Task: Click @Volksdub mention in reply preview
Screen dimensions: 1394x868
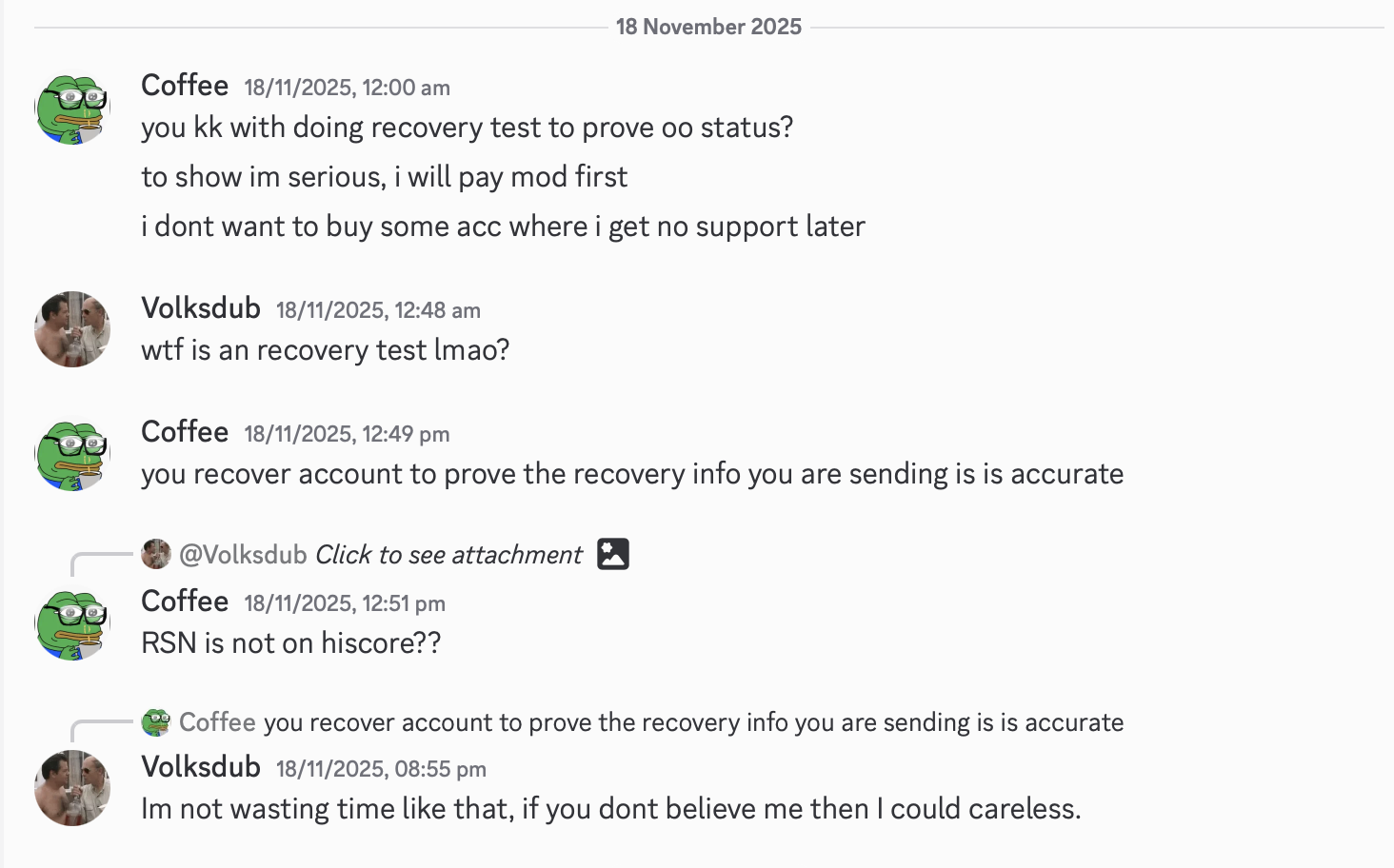Action: [x=243, y=555]
